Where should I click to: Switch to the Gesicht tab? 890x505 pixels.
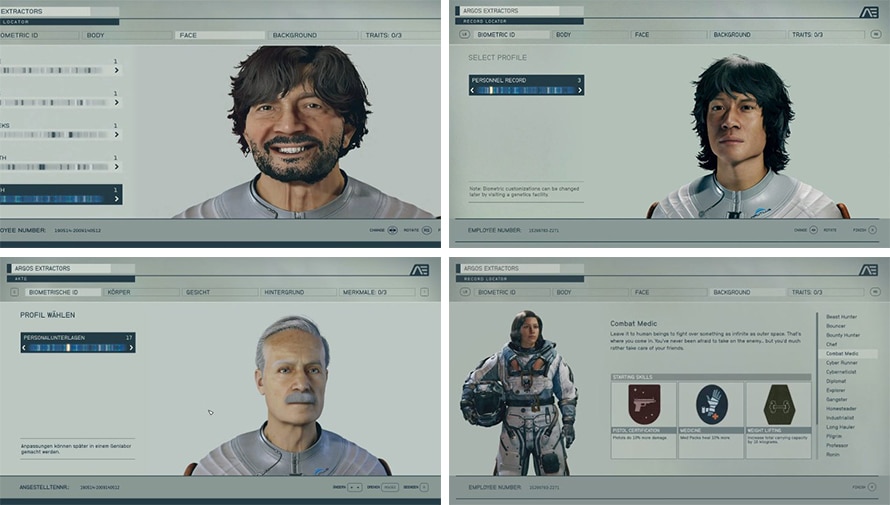[220, 292]
